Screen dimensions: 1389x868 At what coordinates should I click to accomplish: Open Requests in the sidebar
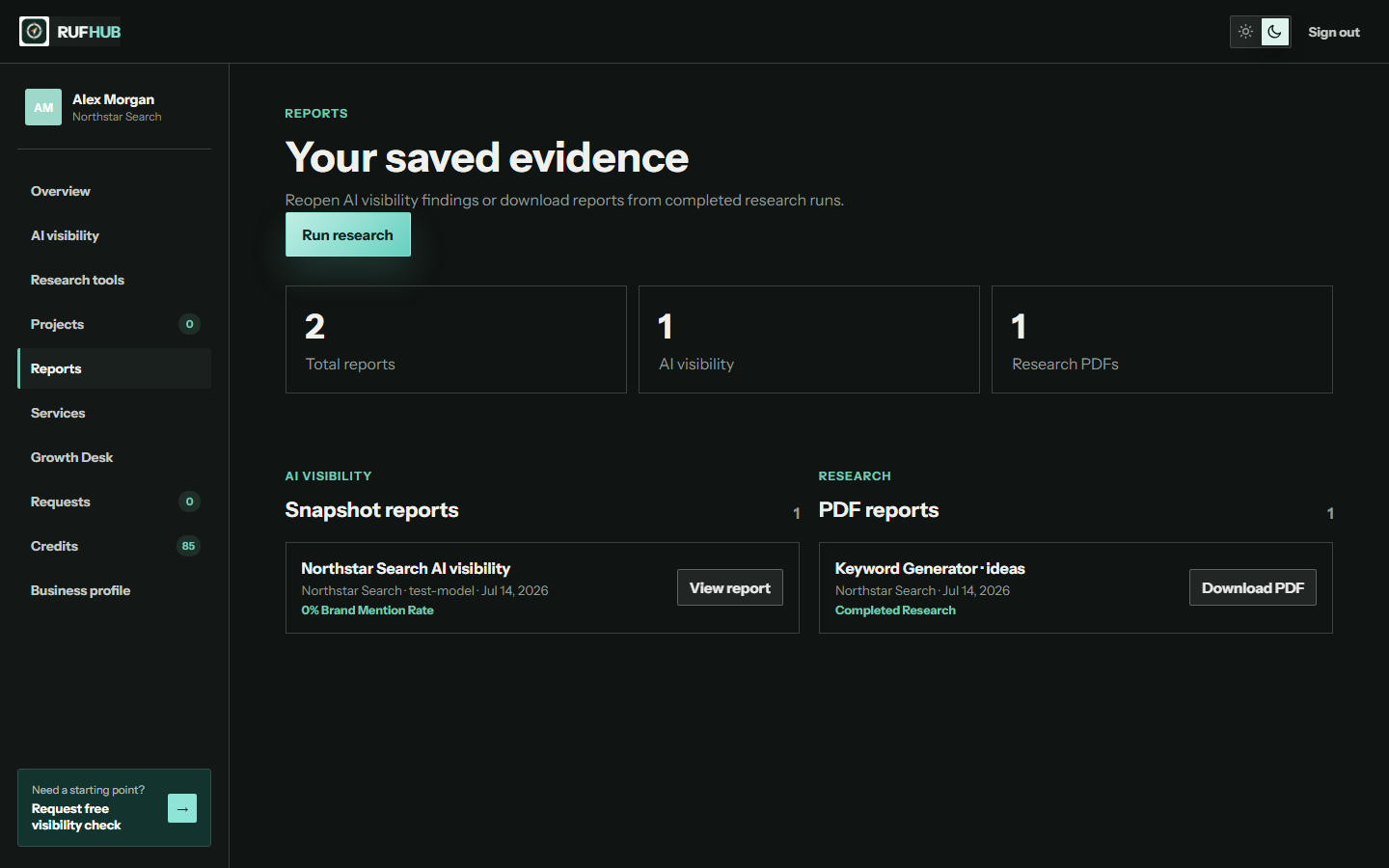click(x=114, y=502)
